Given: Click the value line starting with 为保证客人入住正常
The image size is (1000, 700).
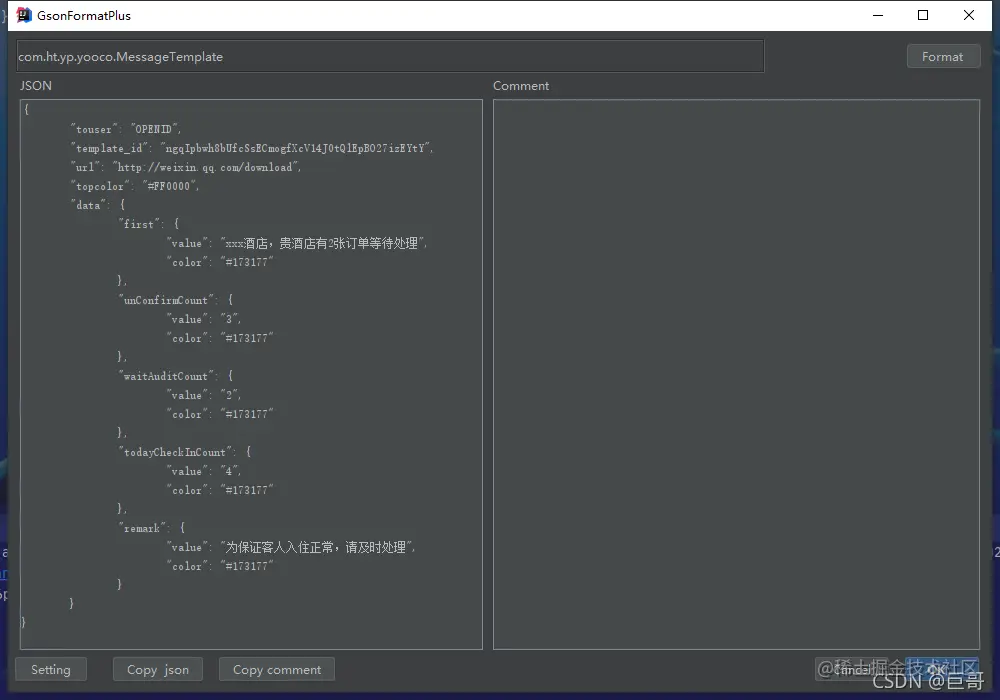Looking at the screenshot, I should click(291, 547).
